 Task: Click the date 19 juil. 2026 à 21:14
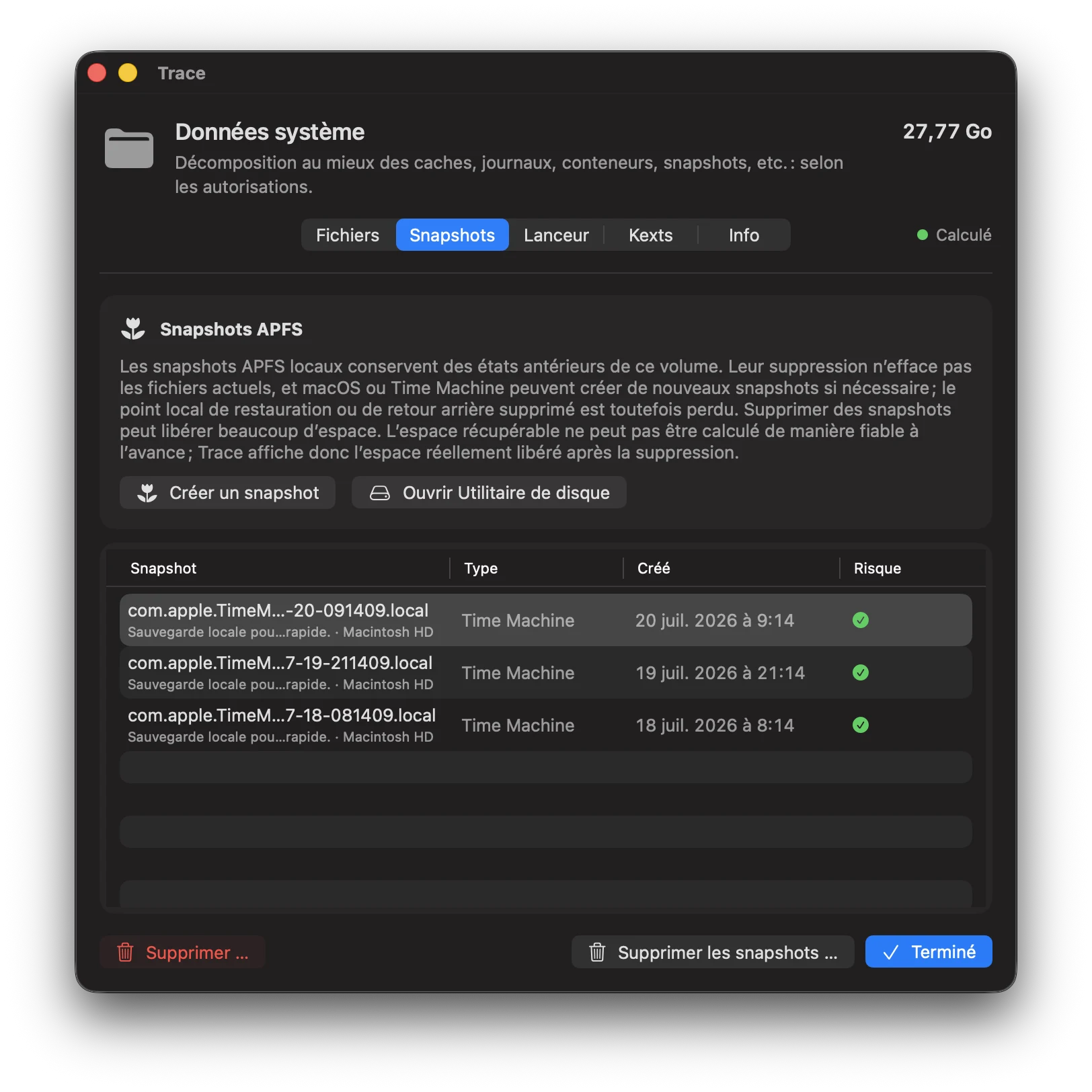[x=720, y=672]
